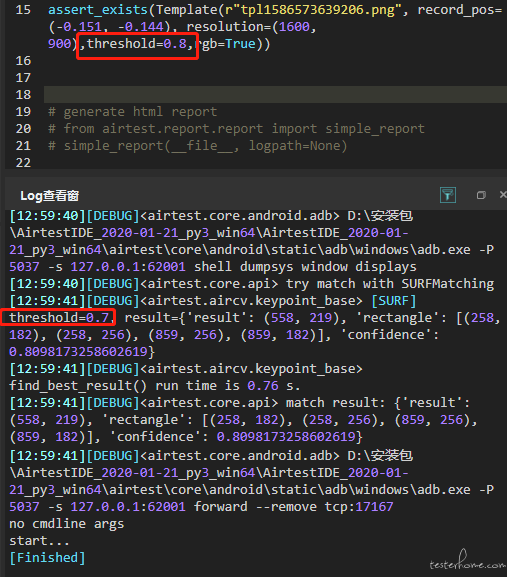The image size is (507, 577).
Task: Click the 'no cmdline args' log line
Action: click(67, 524)
